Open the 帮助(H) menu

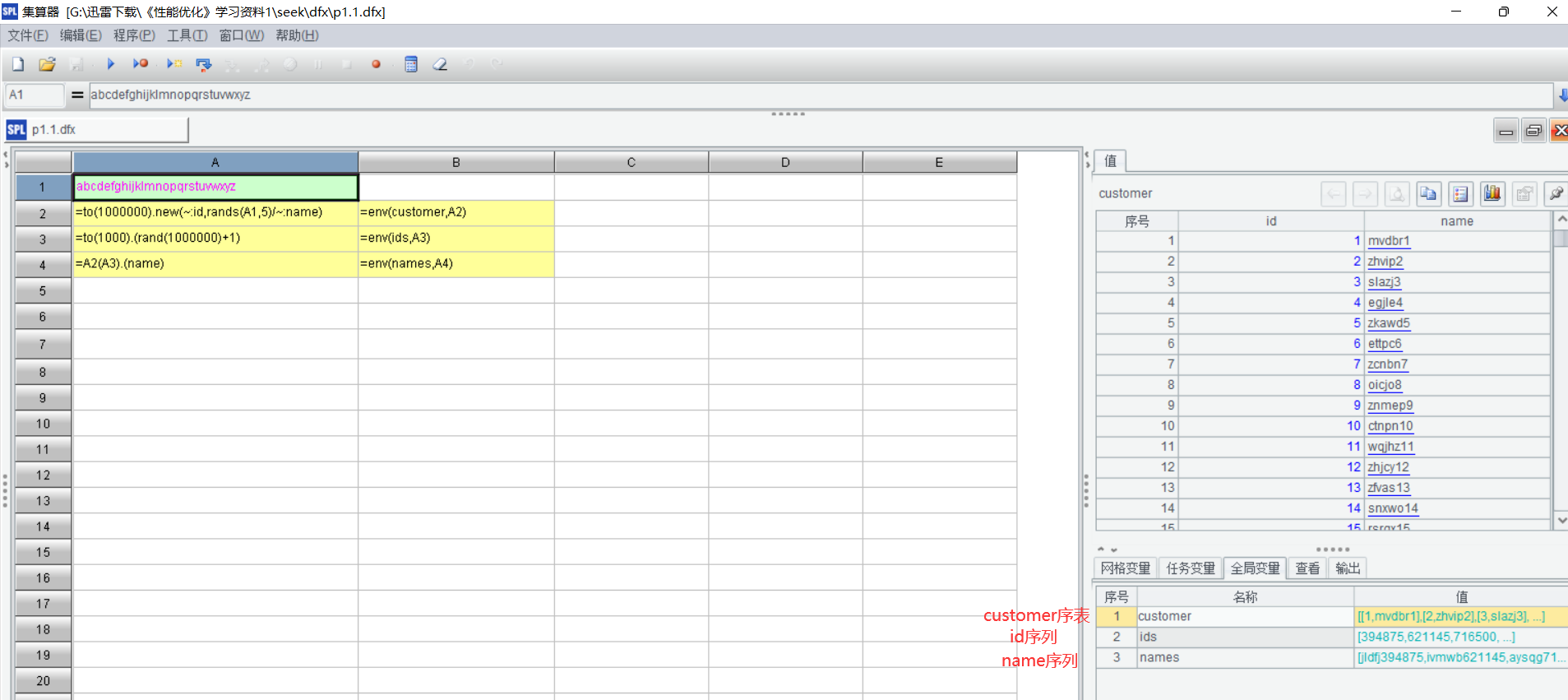point(297,35)
